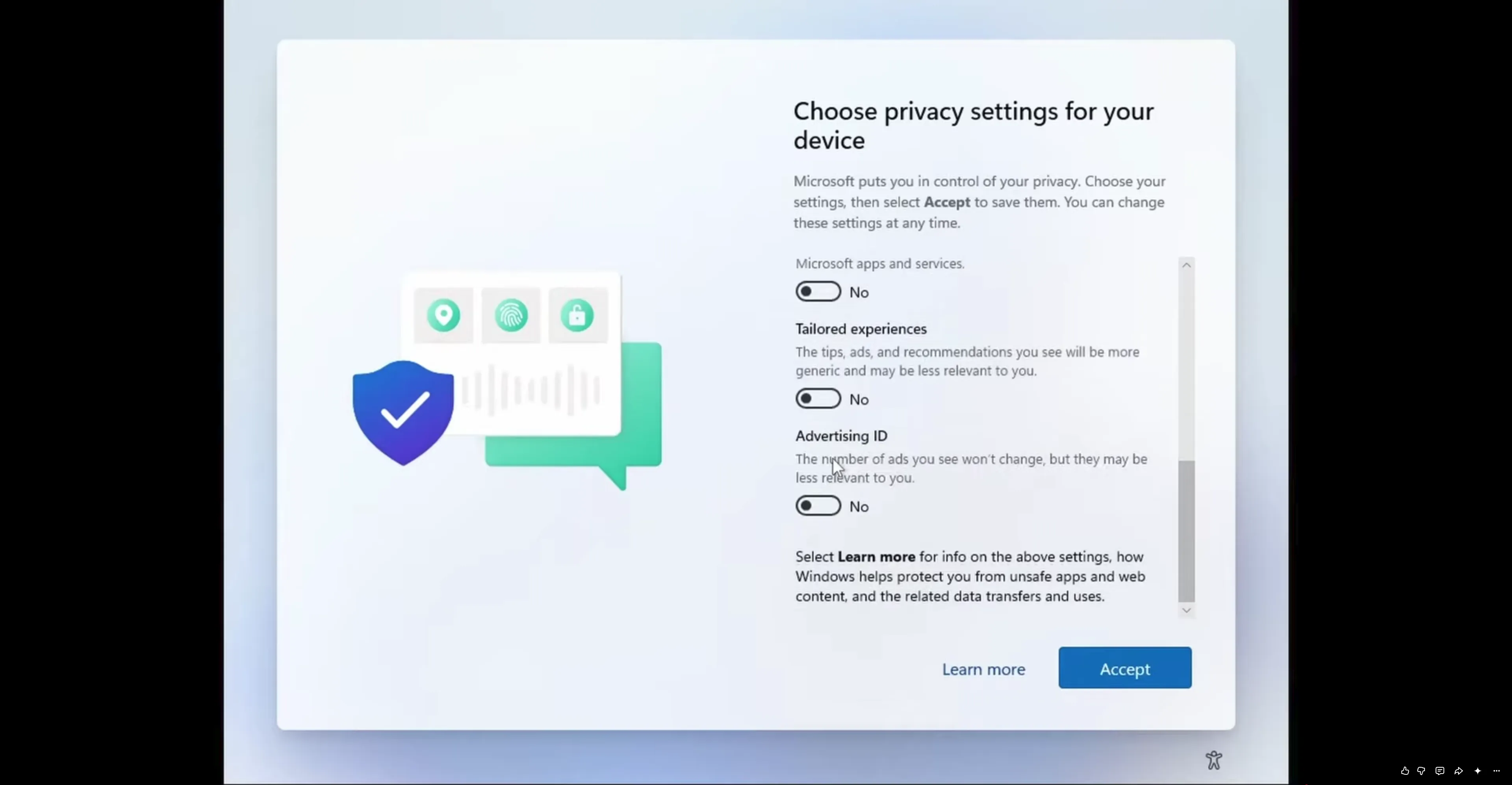Turn on the toggle under Microsoft apps and services

[x=818, y=292]
